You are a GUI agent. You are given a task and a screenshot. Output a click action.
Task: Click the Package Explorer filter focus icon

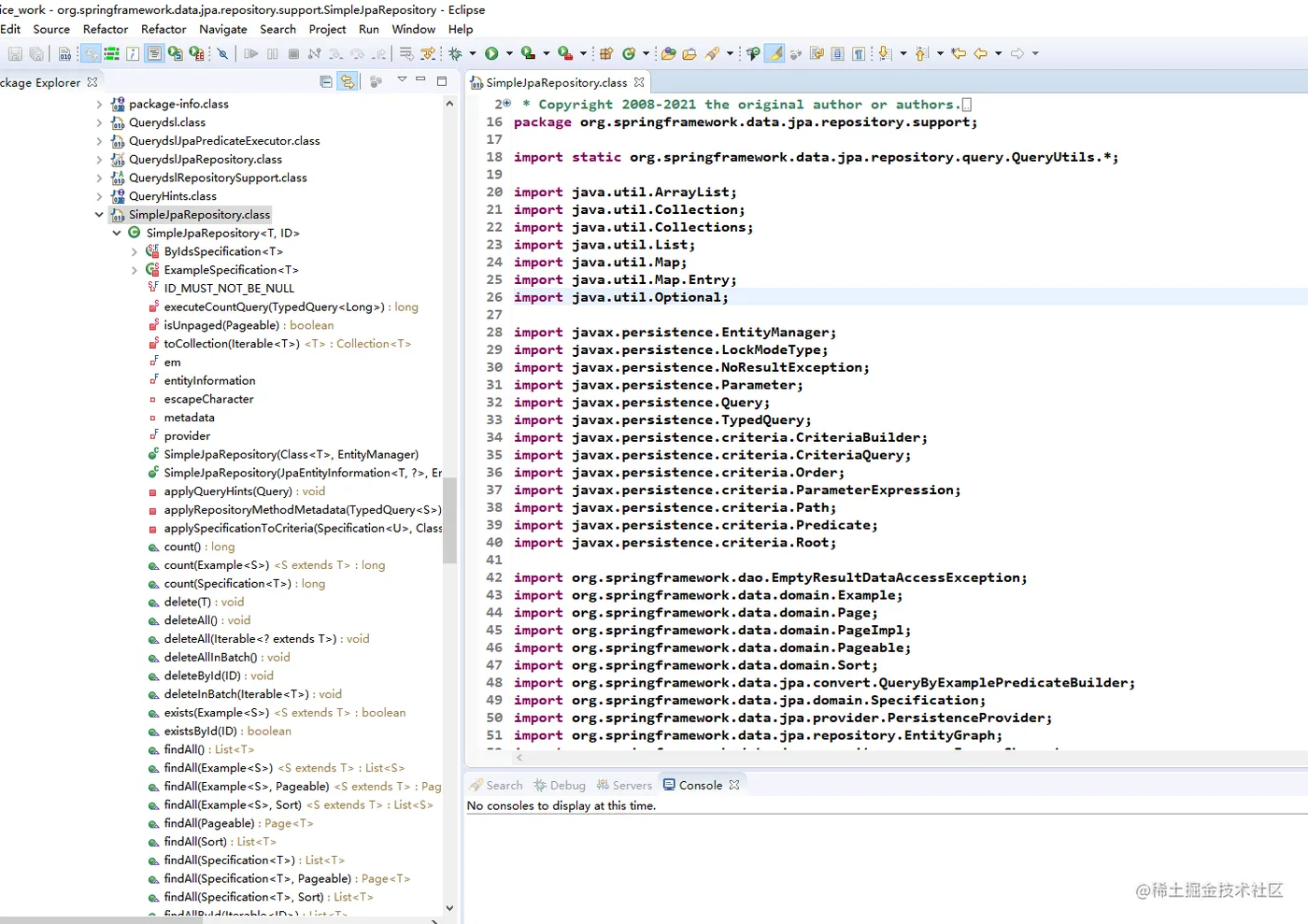(376, 81)
